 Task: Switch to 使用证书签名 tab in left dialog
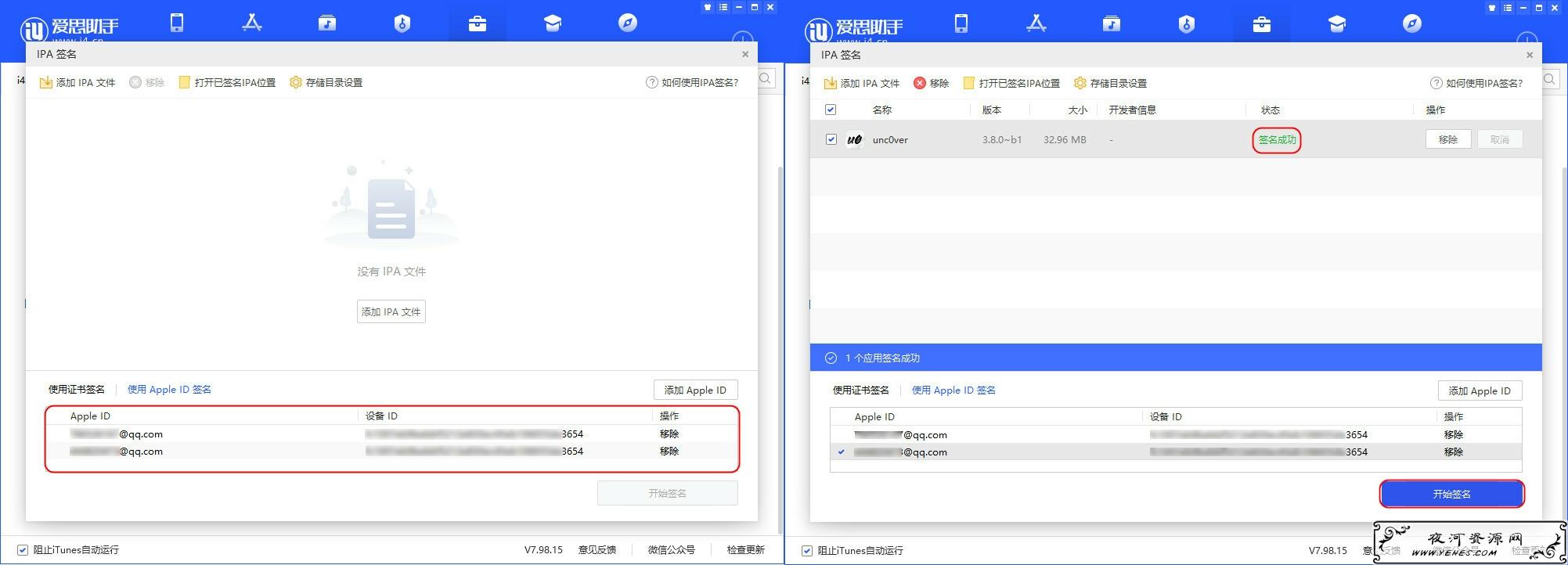click(77, 389)
